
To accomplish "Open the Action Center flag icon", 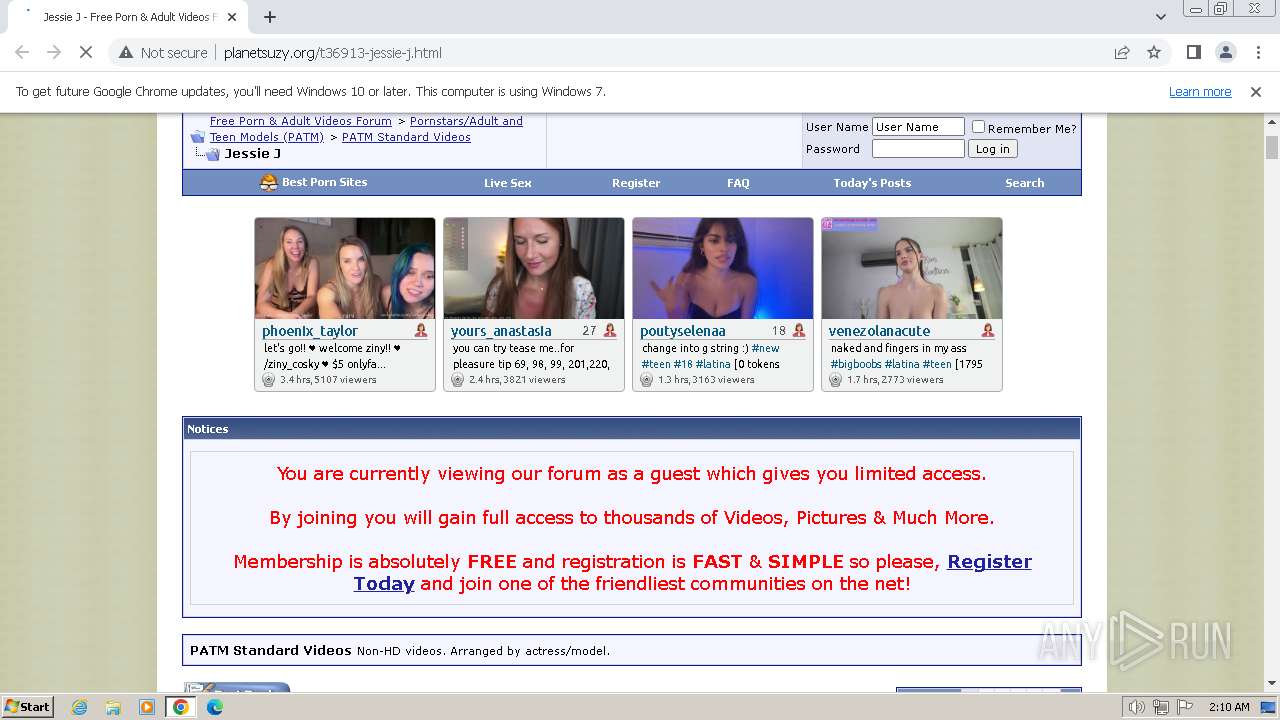I will click(x=1183, y=707).
